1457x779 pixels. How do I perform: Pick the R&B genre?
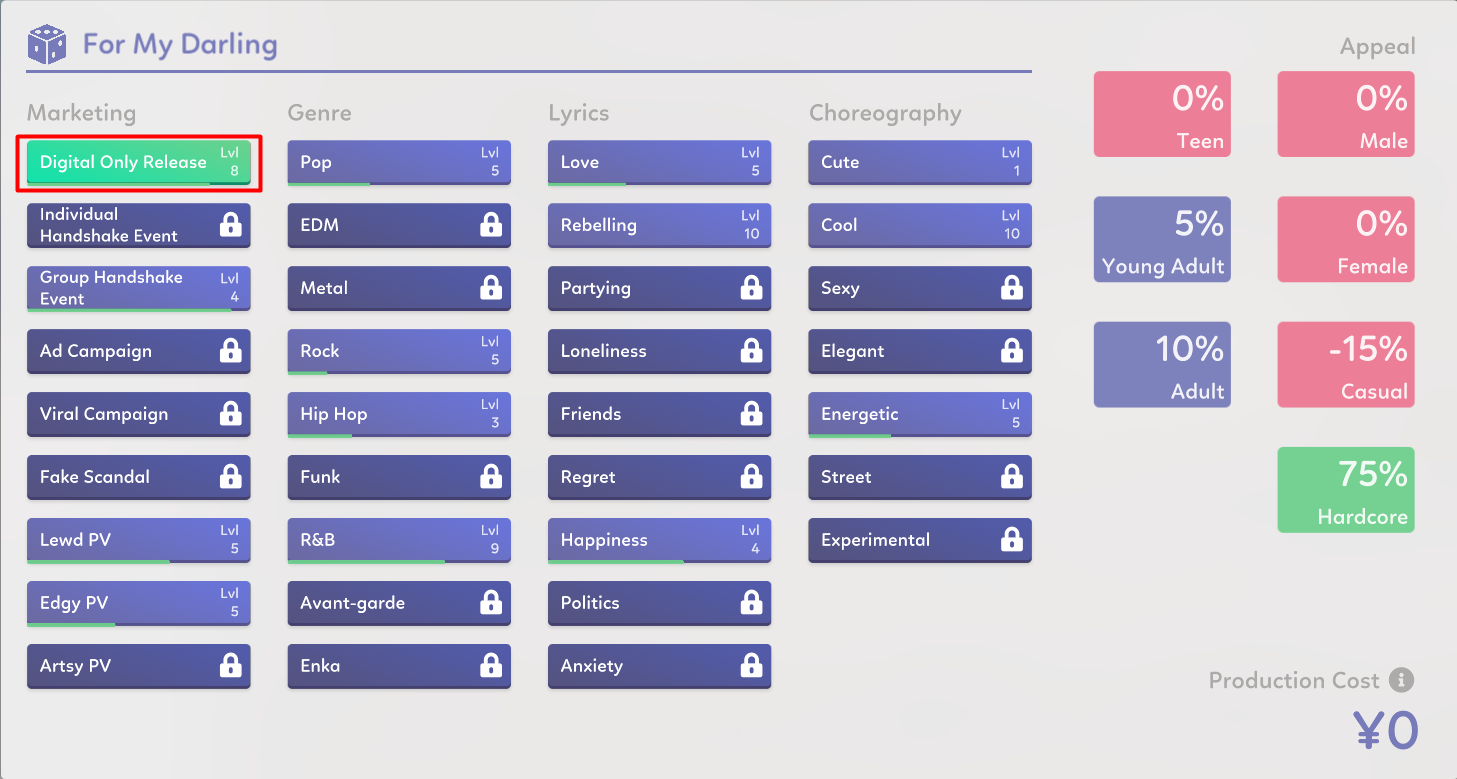pyautogui.click(x=398, y=540)
